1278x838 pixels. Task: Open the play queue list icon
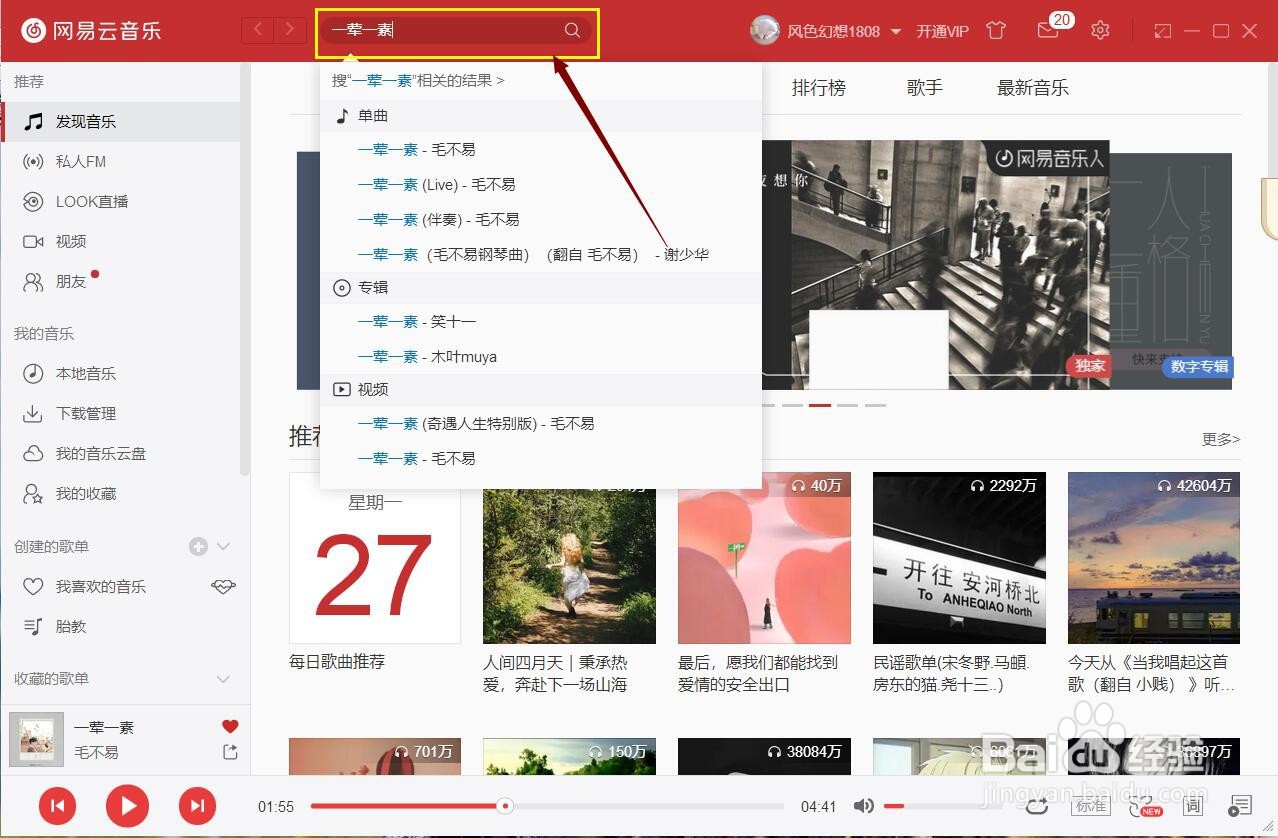(1240, 805)
